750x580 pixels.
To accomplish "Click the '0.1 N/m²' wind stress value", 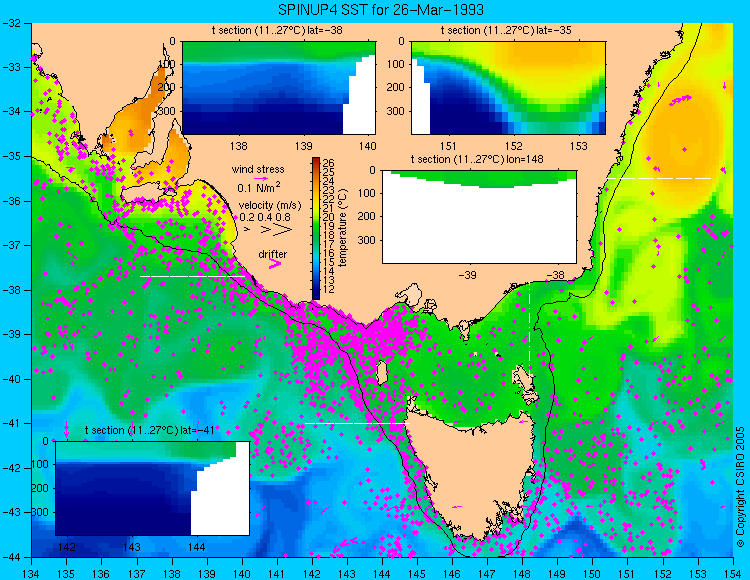I will [259, 187].
